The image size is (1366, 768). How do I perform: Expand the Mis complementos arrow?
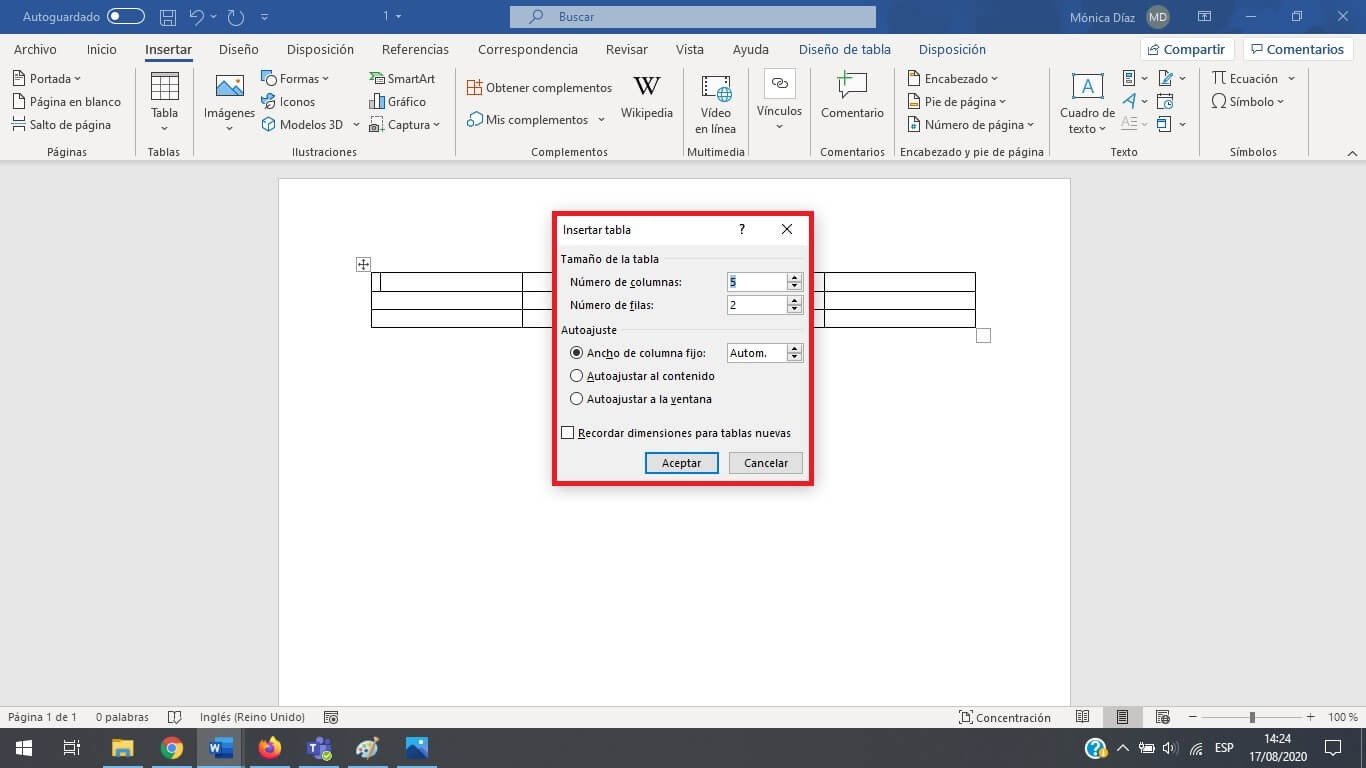point(601,120)
